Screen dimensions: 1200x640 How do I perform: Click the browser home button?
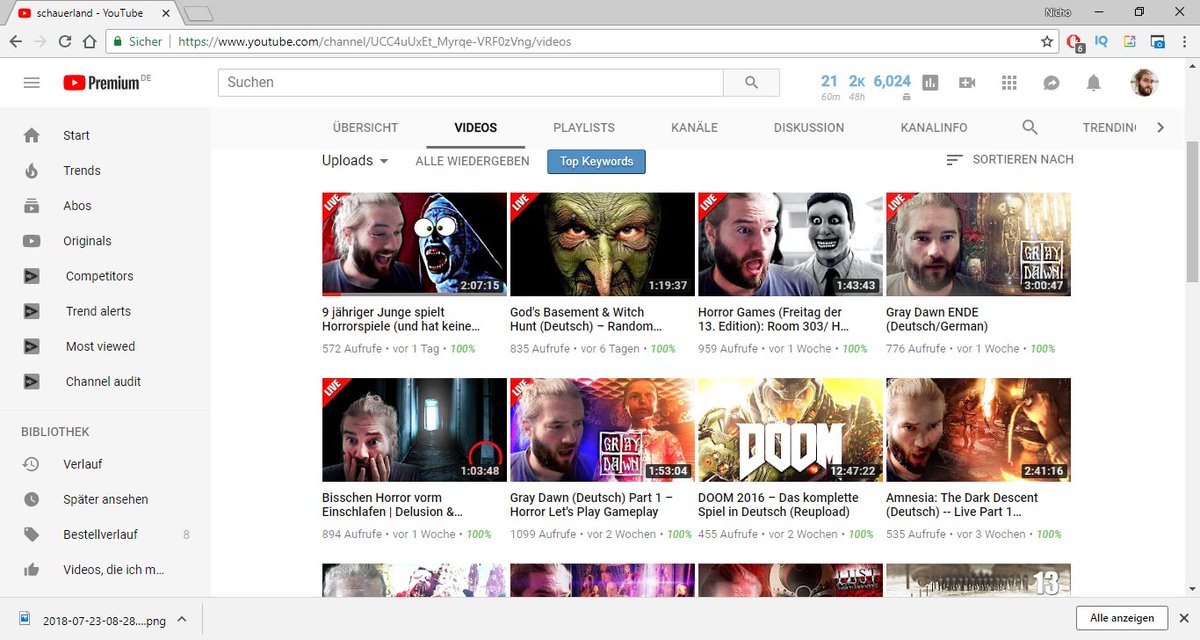(x=90, y=42)
